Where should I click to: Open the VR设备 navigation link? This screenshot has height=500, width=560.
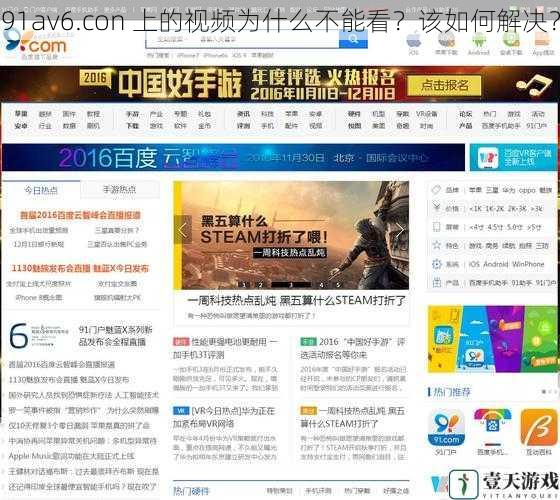(426, 114)
